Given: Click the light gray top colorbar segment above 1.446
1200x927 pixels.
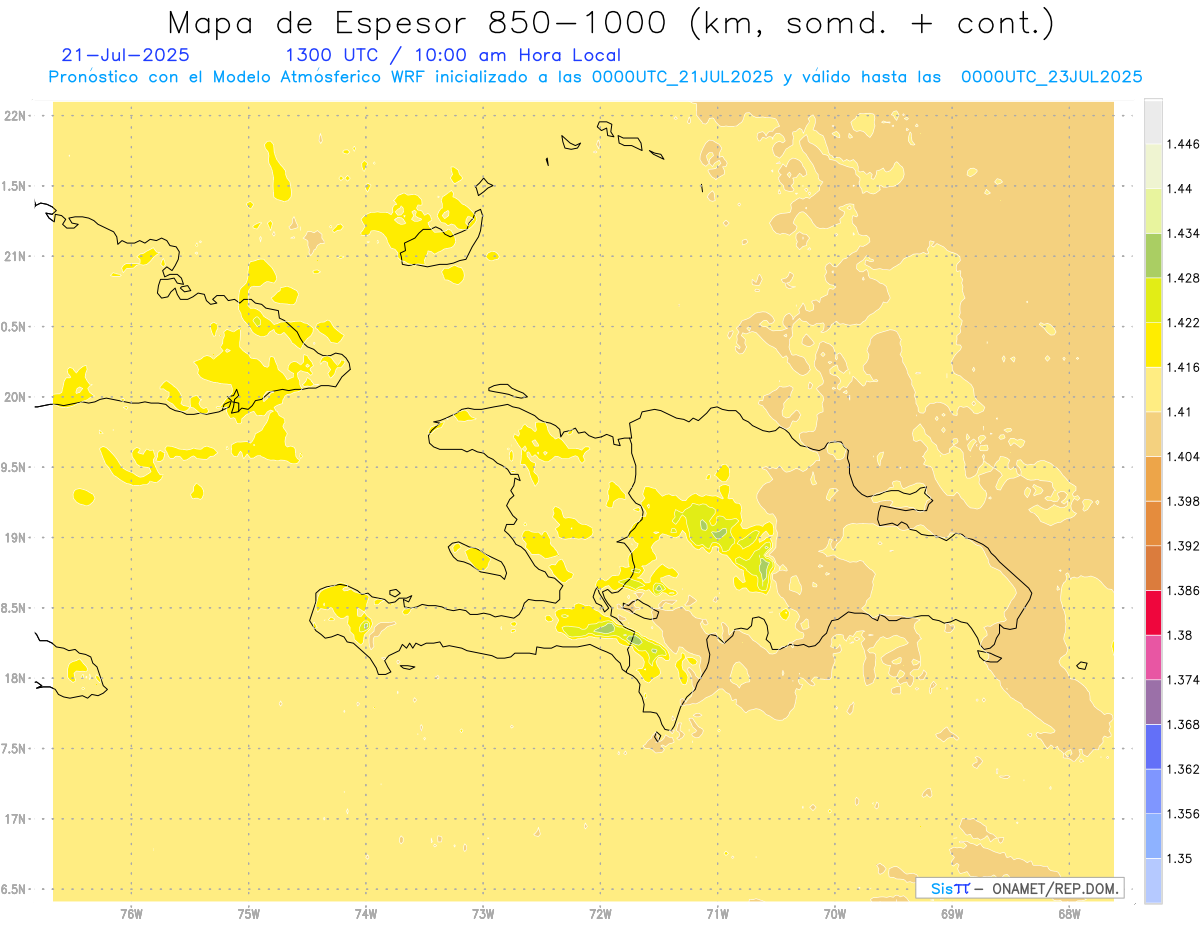Looking at the screenshot, I should [x=1153, y=121].
